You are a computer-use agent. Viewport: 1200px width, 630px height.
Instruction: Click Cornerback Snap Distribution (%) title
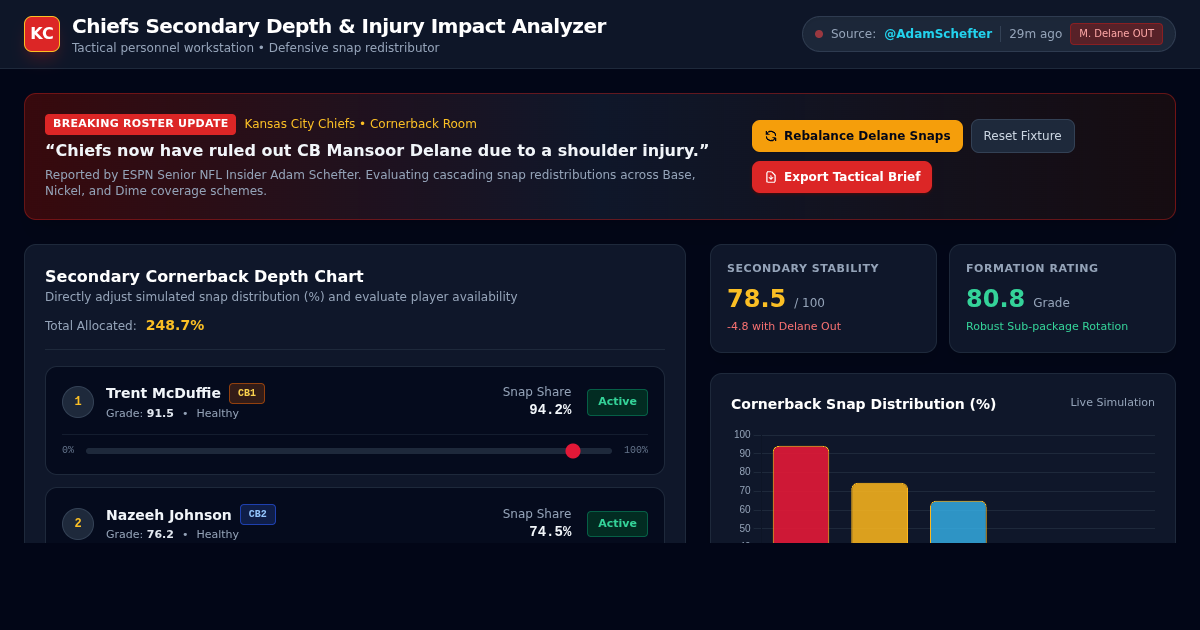point(863,404)
